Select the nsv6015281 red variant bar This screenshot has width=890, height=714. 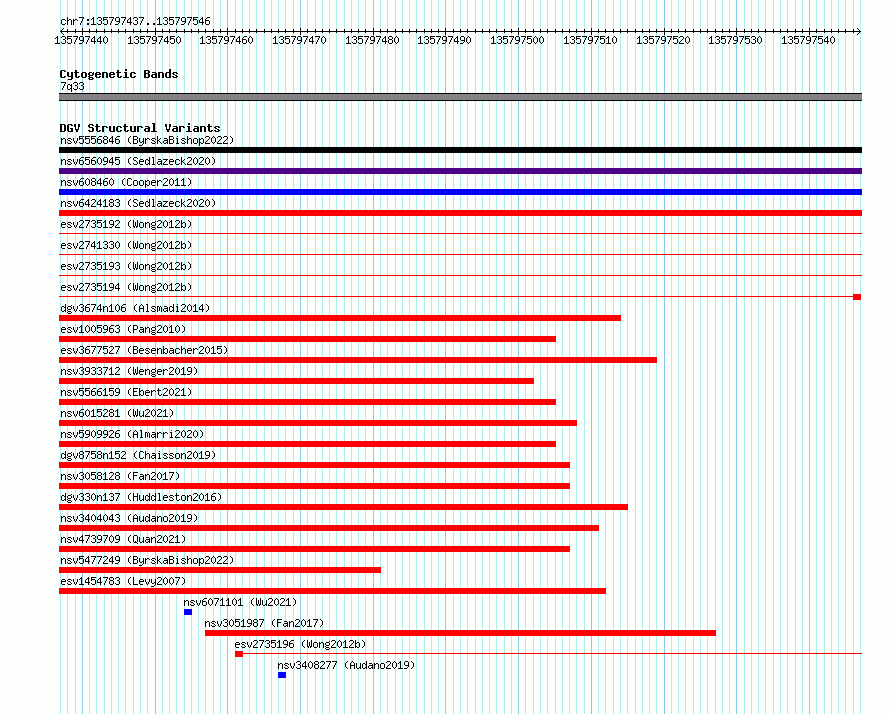318,423
